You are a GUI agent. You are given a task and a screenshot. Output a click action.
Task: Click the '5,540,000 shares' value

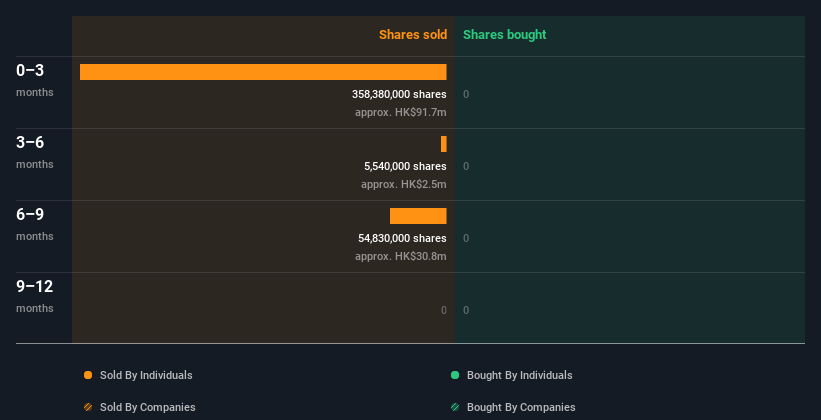(x=405, y=167)
